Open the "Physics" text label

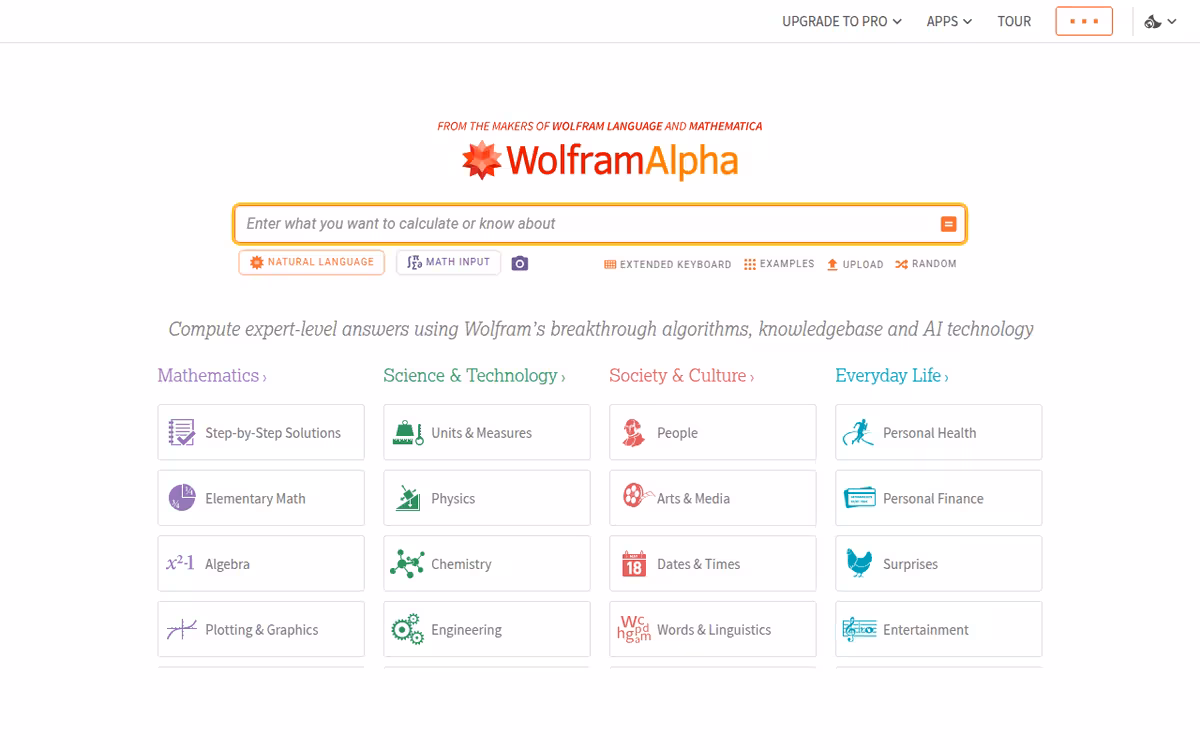pyautogui.click(x=453, y=499)
